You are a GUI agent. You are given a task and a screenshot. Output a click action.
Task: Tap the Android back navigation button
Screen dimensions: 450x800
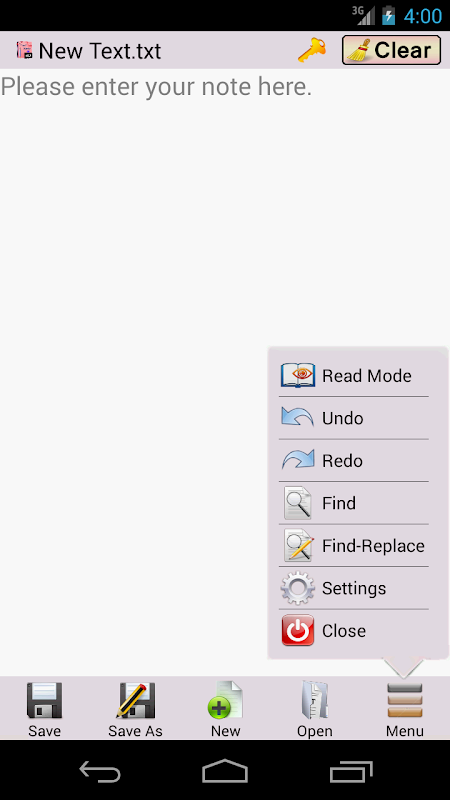(x=100, y=771)
